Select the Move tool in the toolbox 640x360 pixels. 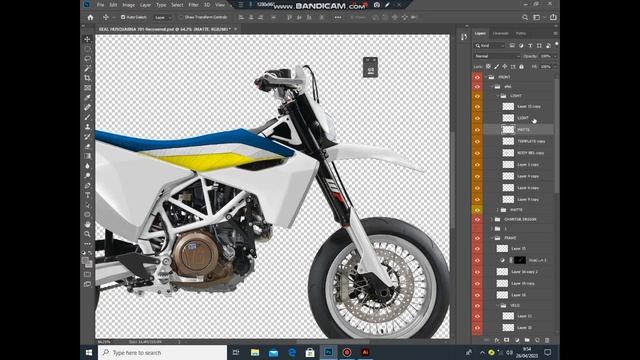(87, 39)
